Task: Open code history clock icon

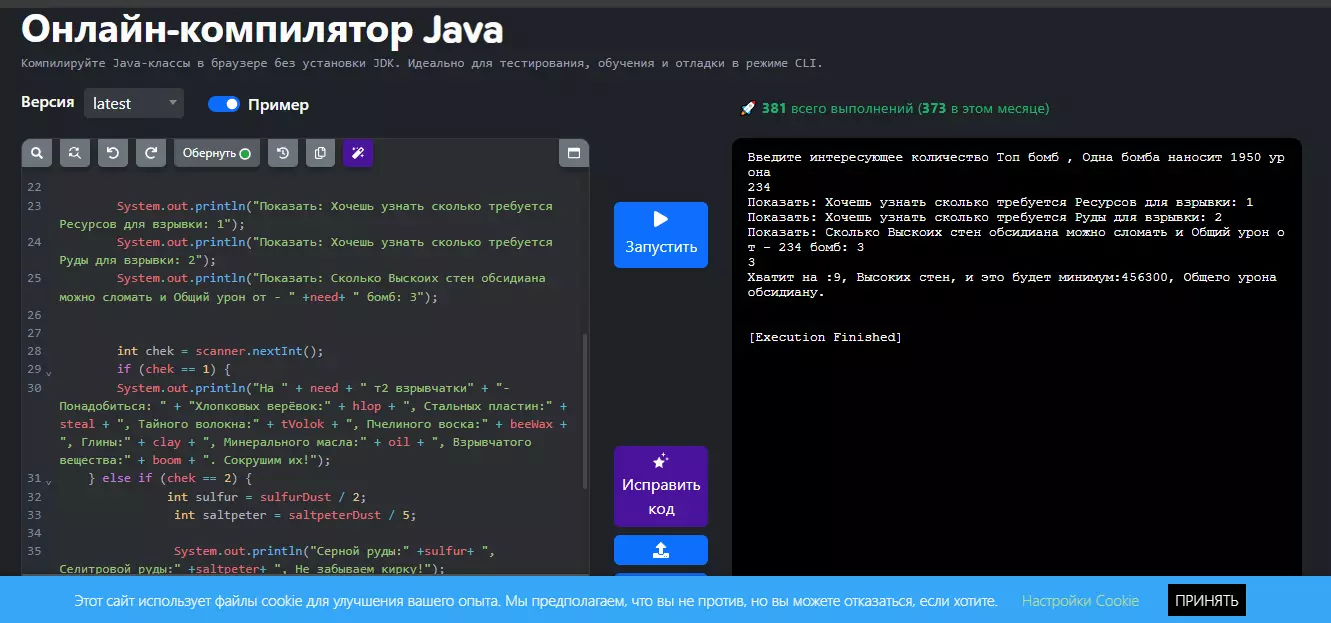Action: click(283, 153)
